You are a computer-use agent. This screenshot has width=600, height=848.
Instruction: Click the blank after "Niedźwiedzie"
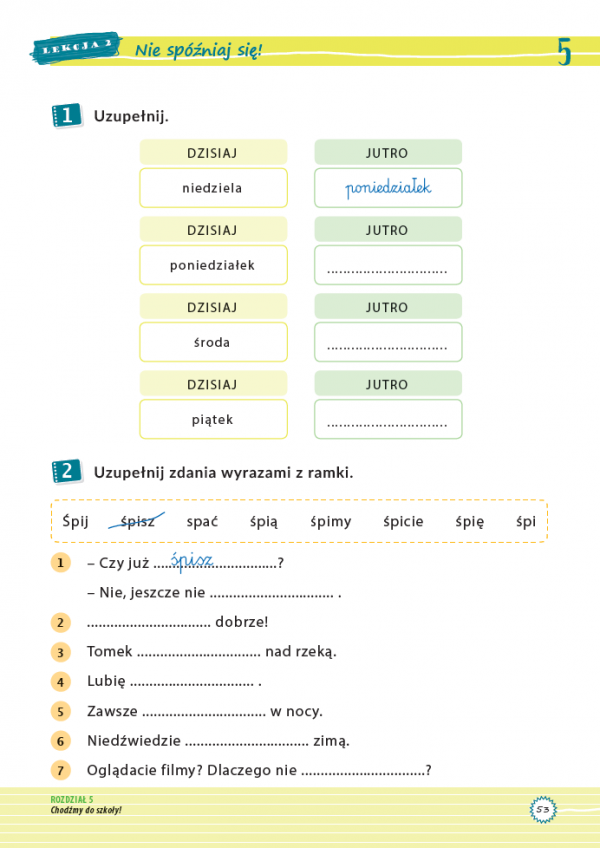pos(246,742)
